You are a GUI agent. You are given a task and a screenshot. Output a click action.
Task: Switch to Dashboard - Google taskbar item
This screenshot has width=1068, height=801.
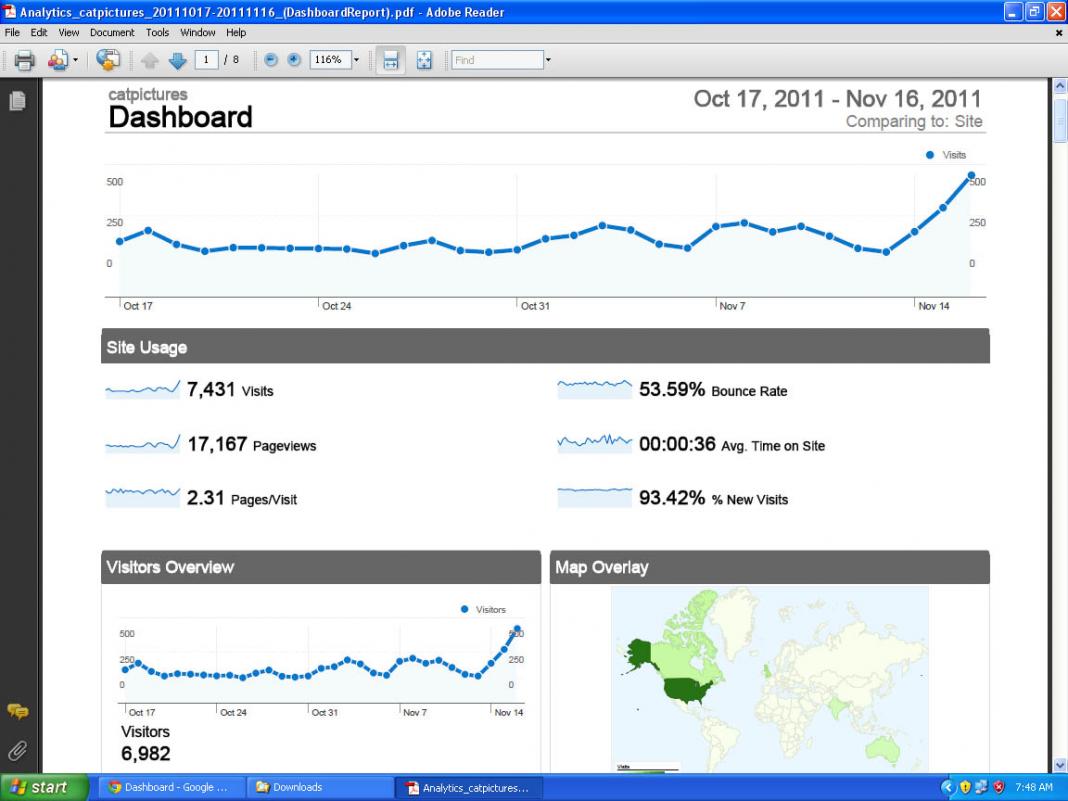170,788
